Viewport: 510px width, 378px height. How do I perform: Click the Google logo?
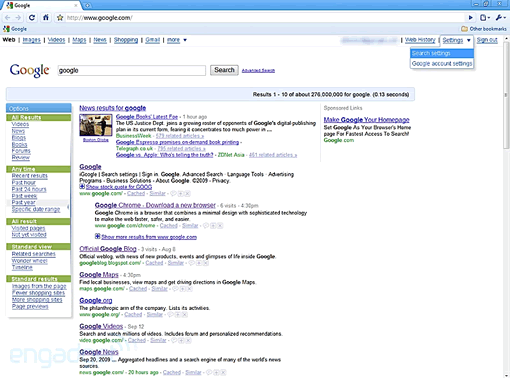(x=29, y=70)
